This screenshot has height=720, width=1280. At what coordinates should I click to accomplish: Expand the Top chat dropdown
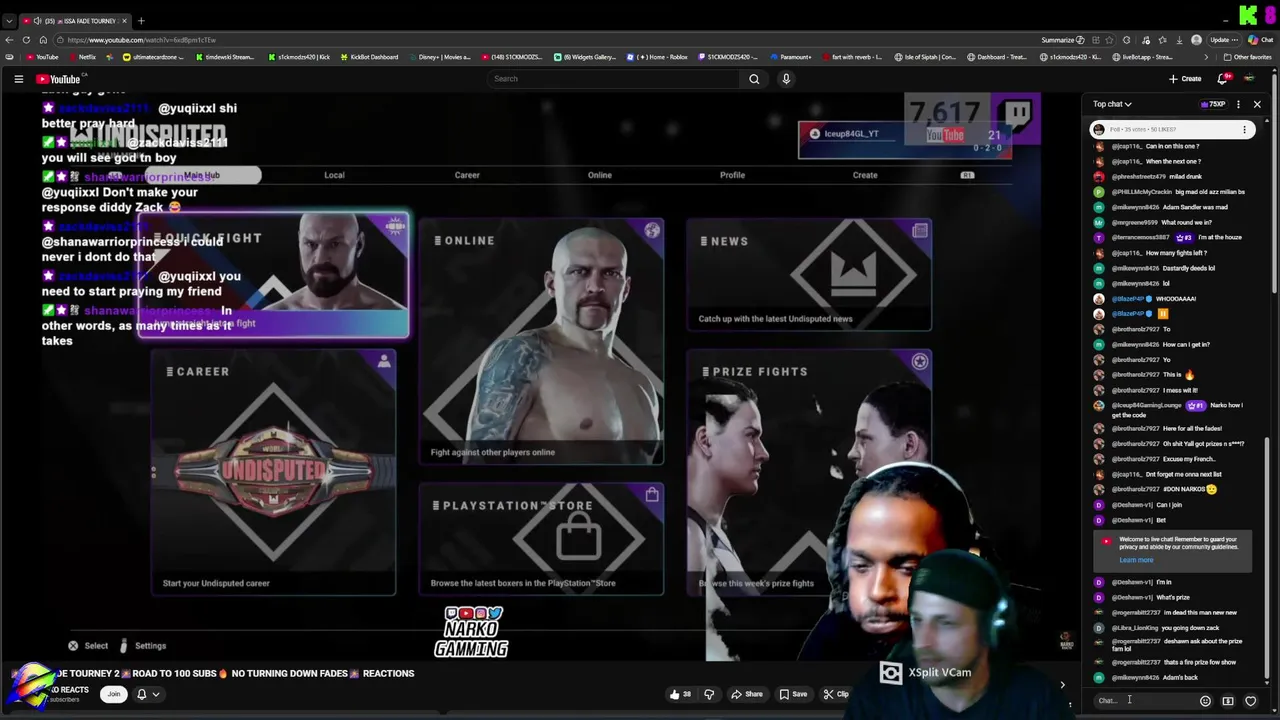pyautogui.click(x=1112, y=104)
